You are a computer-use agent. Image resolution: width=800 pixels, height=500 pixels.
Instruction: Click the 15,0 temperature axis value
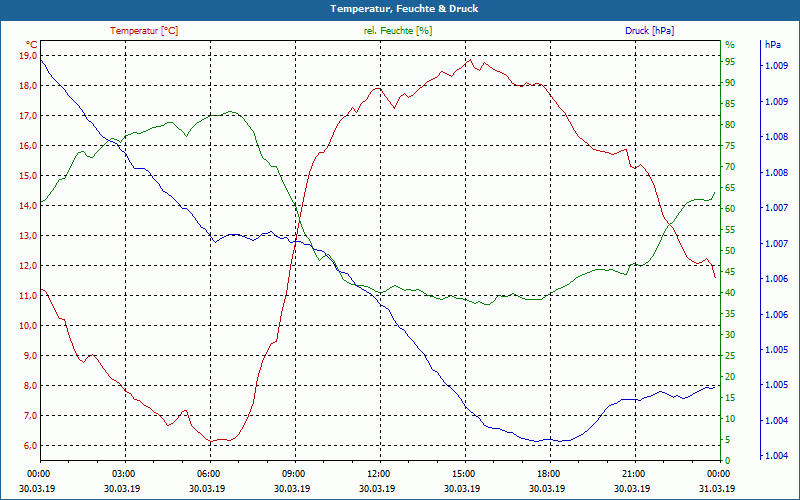pos(28,176)
